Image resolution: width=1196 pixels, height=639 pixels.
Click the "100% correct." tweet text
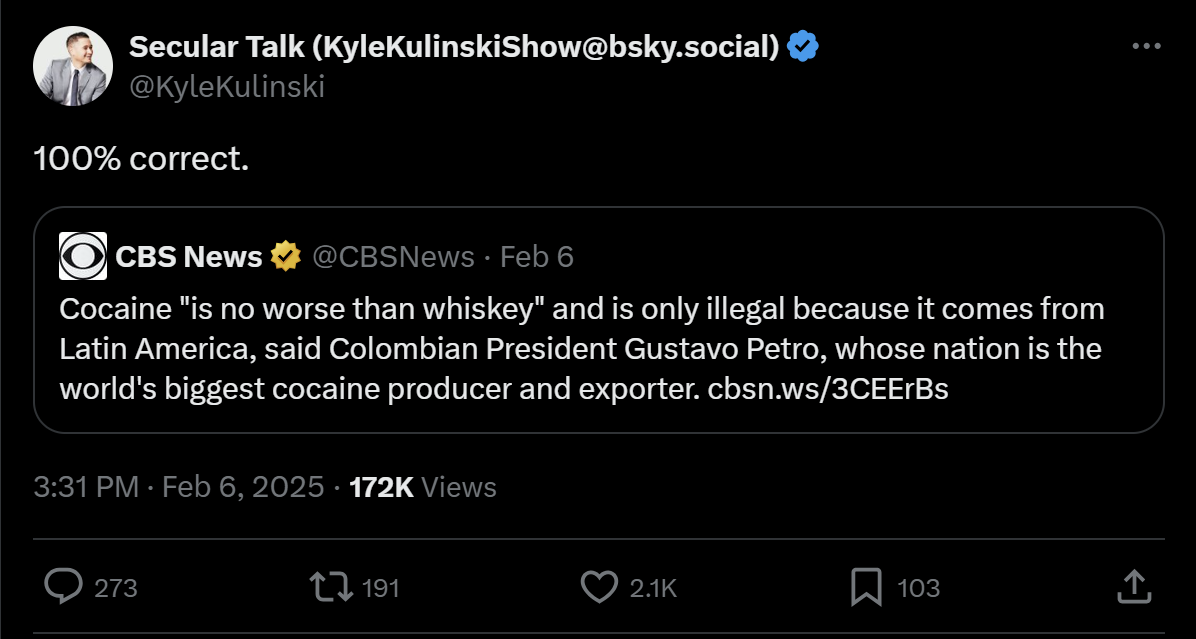pyautogui.click(x=141, y=158)
